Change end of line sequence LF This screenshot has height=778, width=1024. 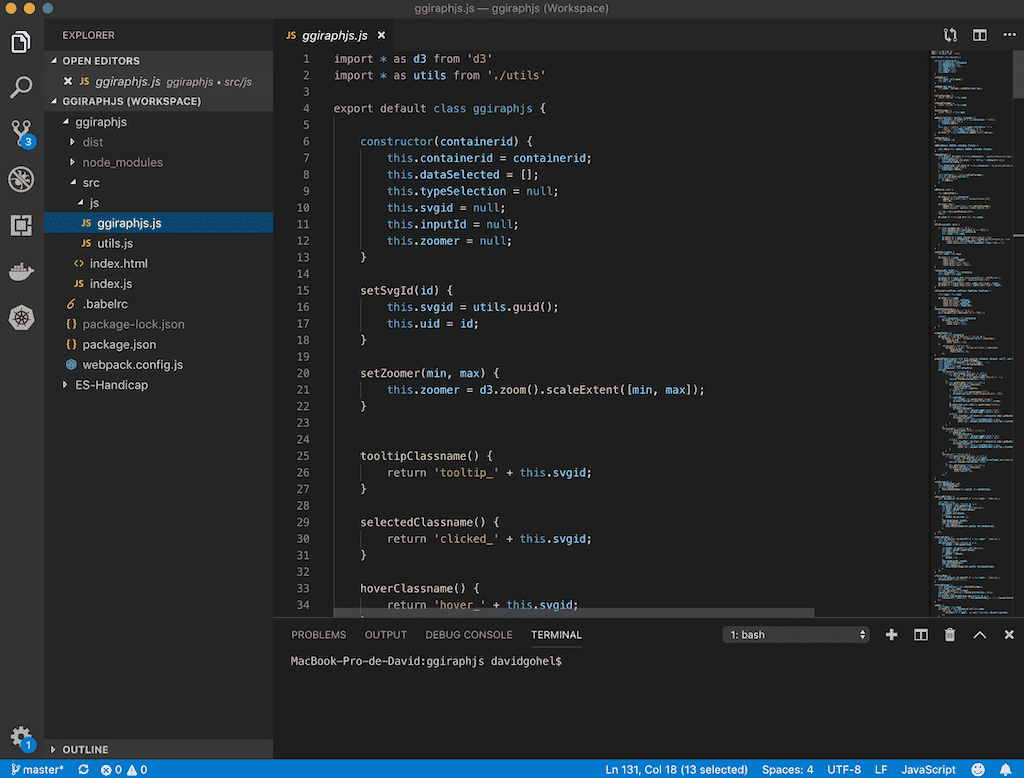tap(880, 770)
